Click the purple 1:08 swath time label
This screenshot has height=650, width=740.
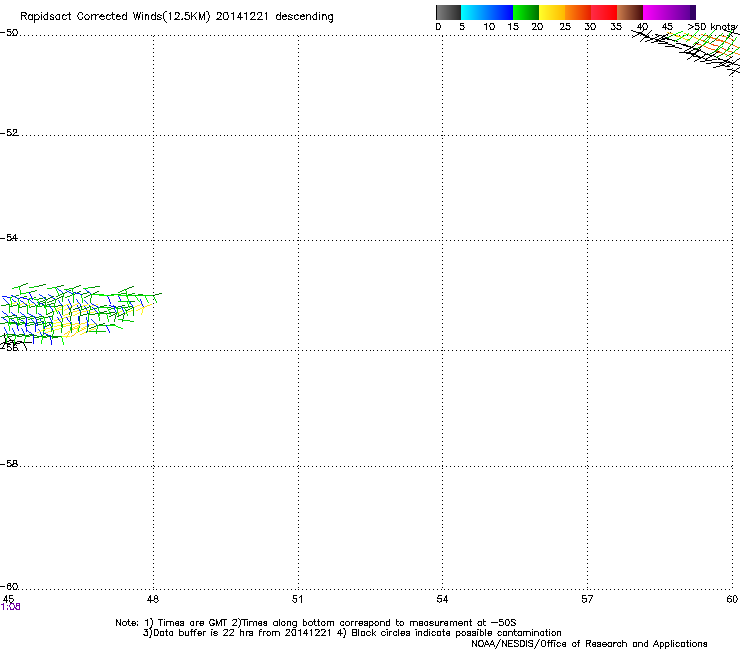10,607
